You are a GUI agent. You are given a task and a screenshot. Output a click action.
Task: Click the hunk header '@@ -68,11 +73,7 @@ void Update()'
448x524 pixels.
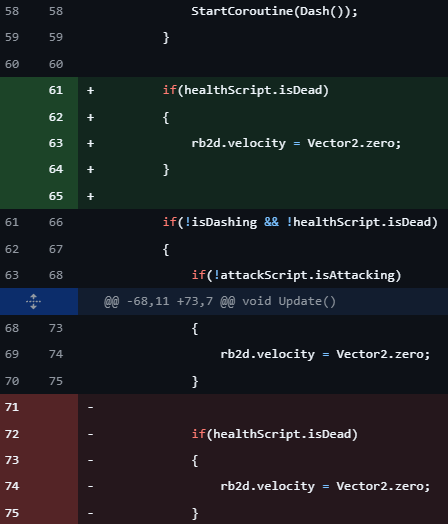click(x=220, y=301)
